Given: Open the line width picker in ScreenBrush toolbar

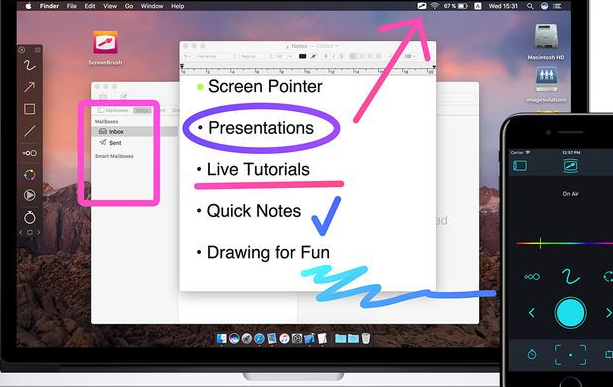Looking at the screenshot, I should (29, 153).
